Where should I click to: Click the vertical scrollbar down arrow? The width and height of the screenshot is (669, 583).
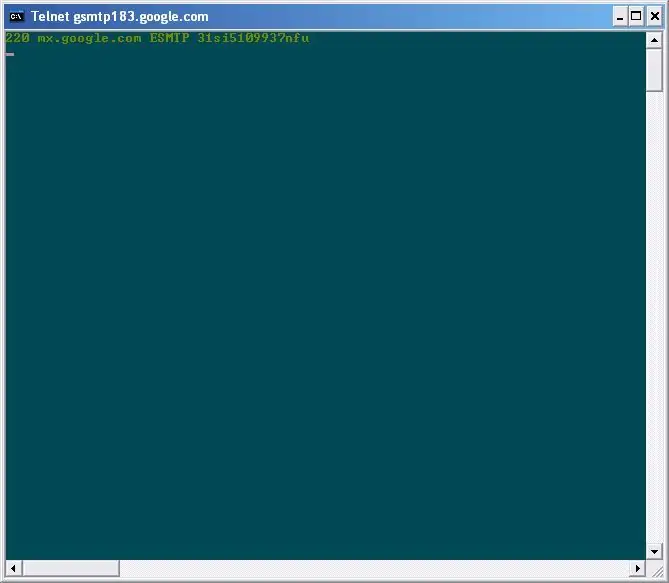(654, 551)
